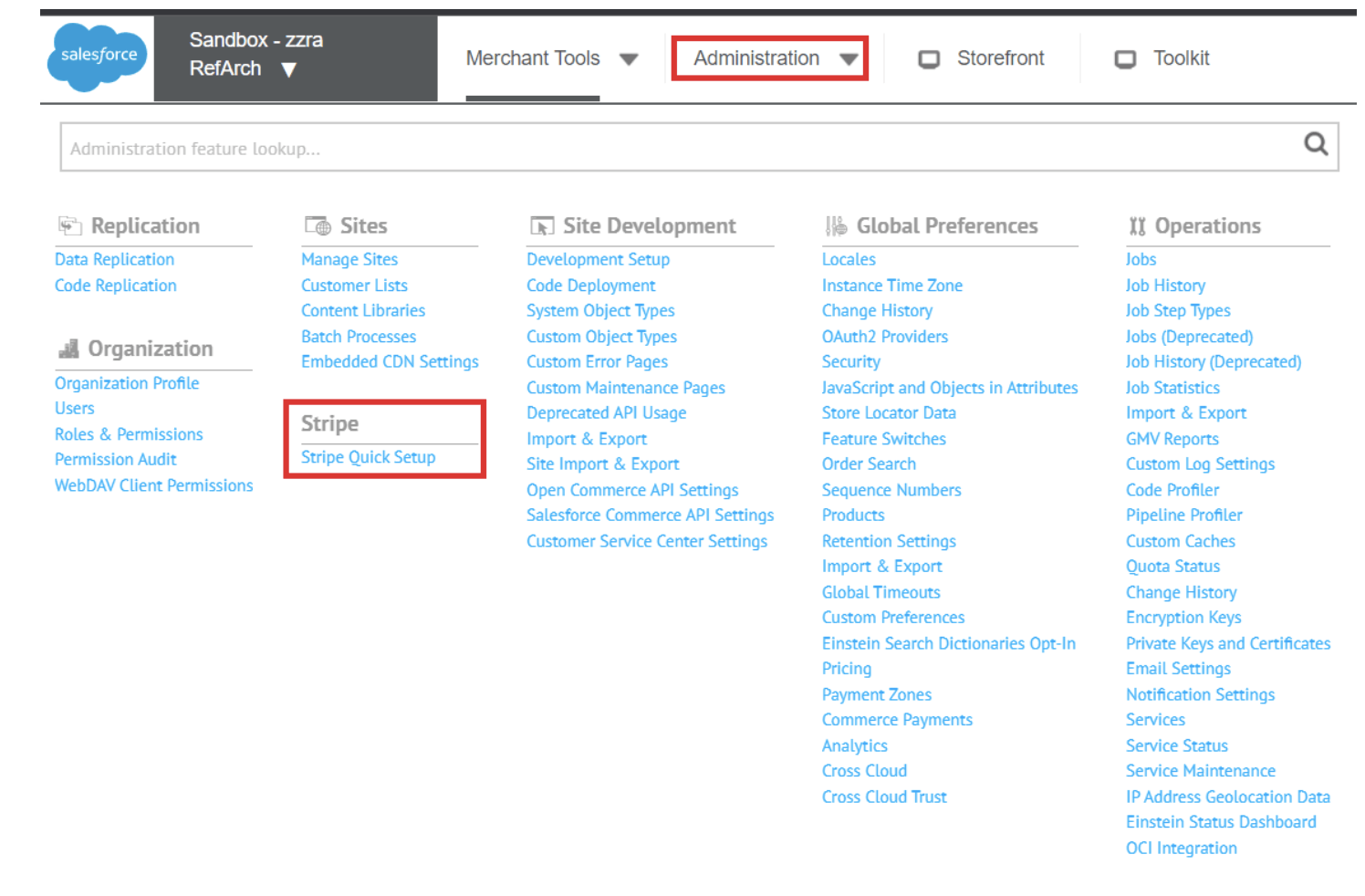
Task: Open Site Import & Export
Action: coord(603,464)
